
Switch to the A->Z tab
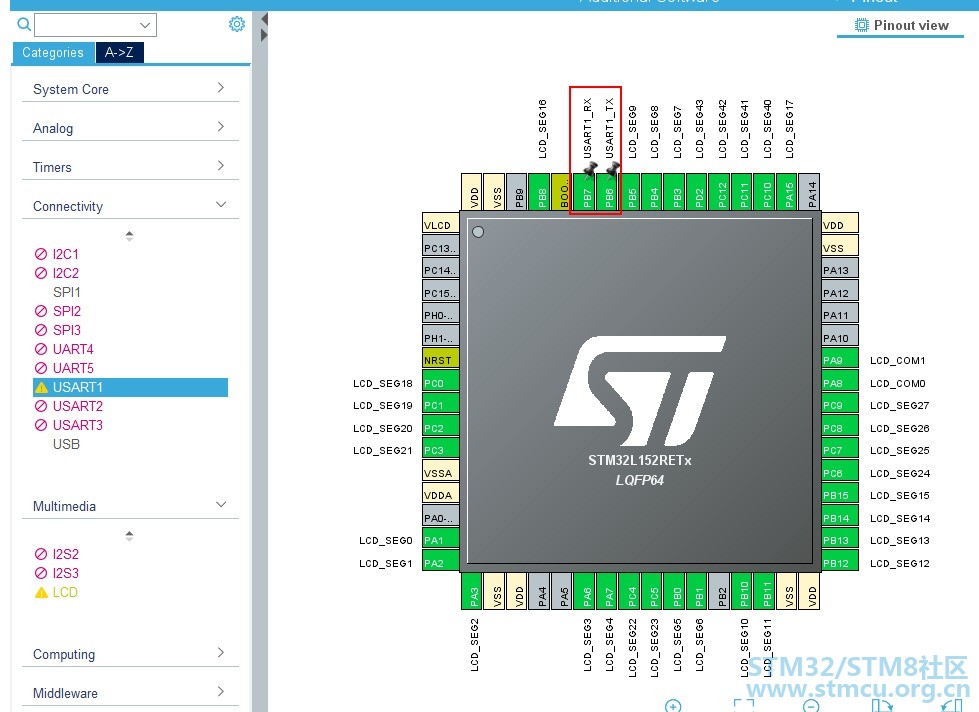click(x=119, y=52)
